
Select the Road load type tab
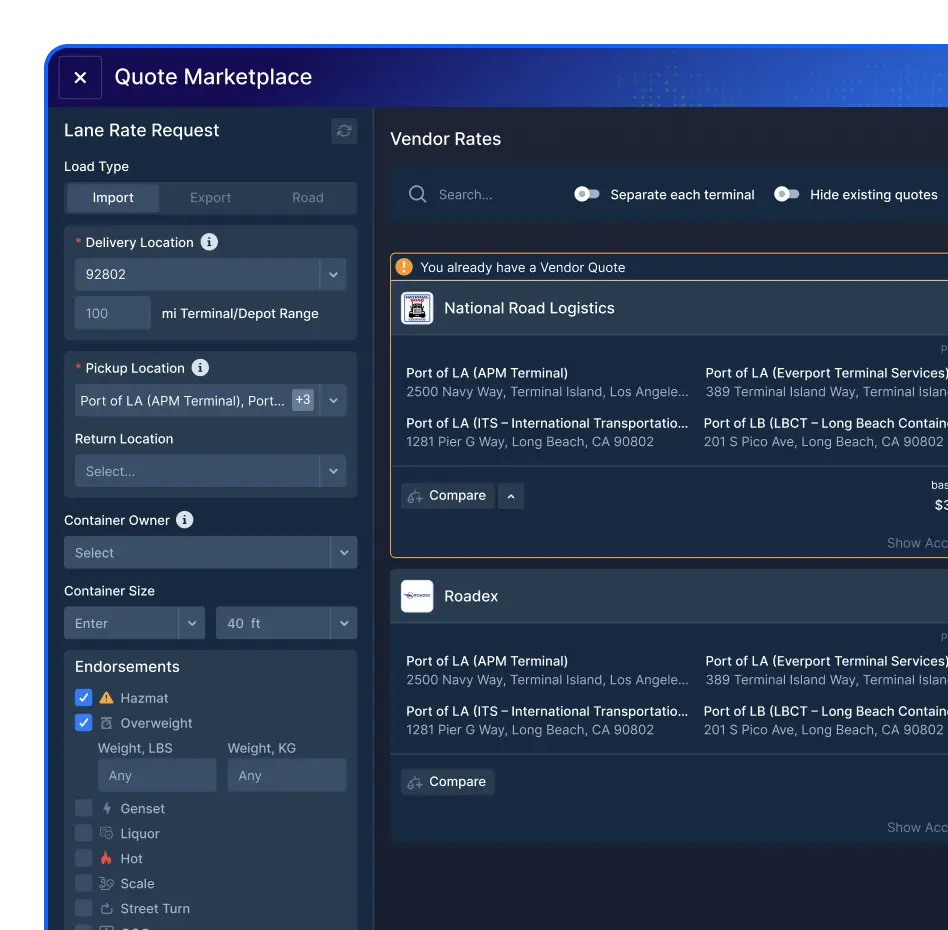point(307,198)
